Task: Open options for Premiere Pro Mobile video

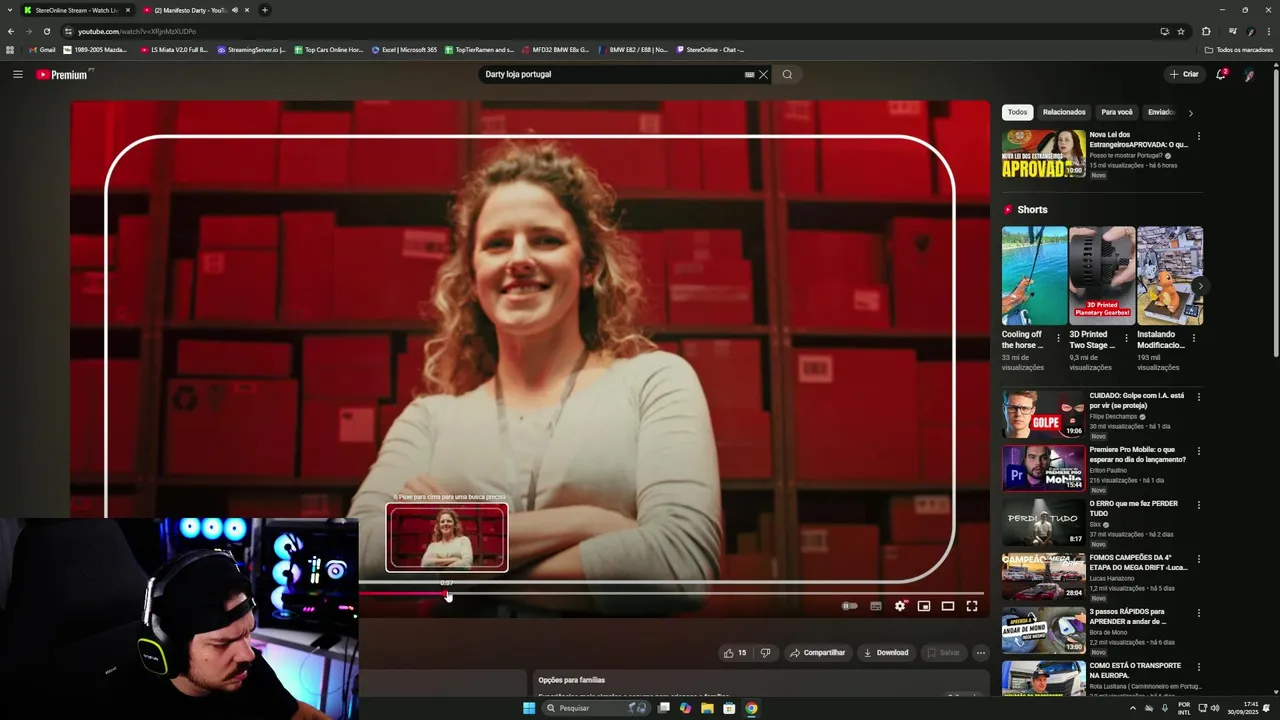Action: (1198, 451)
